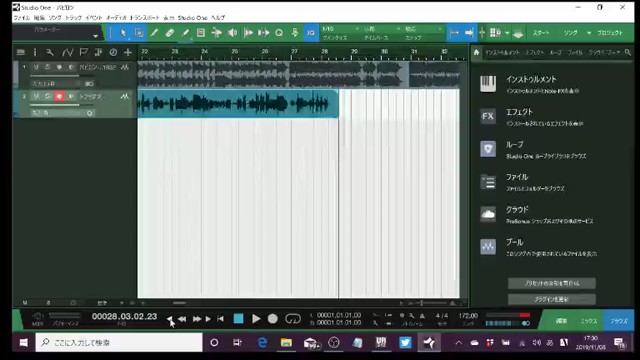Select the Mute tool

pyautogui.click(x=201, y=33)
